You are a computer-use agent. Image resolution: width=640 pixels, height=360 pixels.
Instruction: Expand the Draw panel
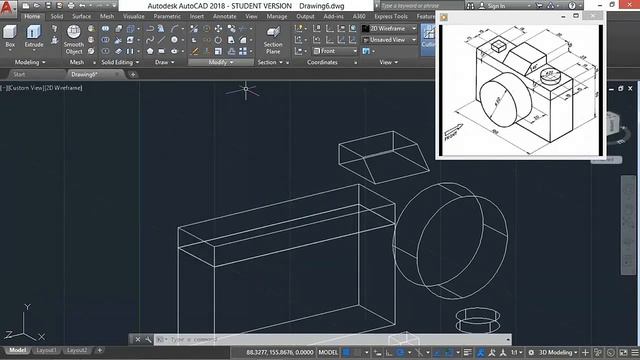[165, 62]
